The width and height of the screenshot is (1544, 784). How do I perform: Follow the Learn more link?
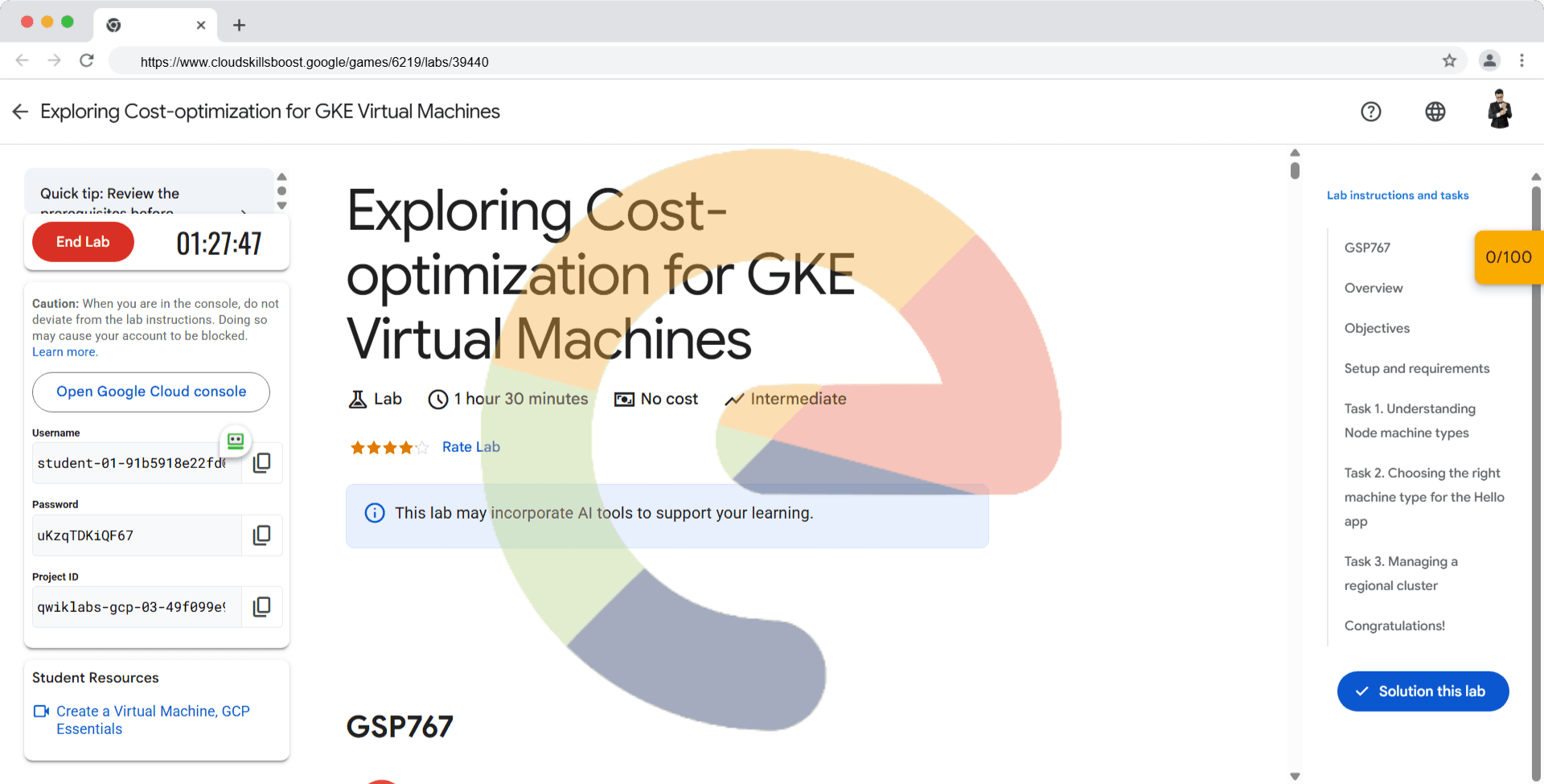(65, 352)
